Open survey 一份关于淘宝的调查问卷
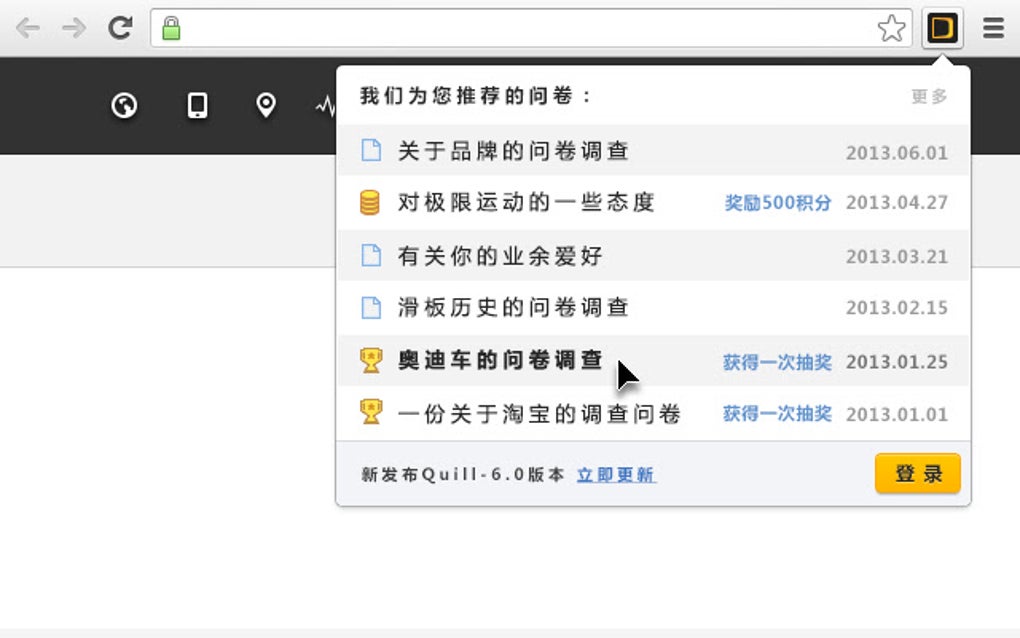Screen dimensions: 1020x638 click(539, 413)
